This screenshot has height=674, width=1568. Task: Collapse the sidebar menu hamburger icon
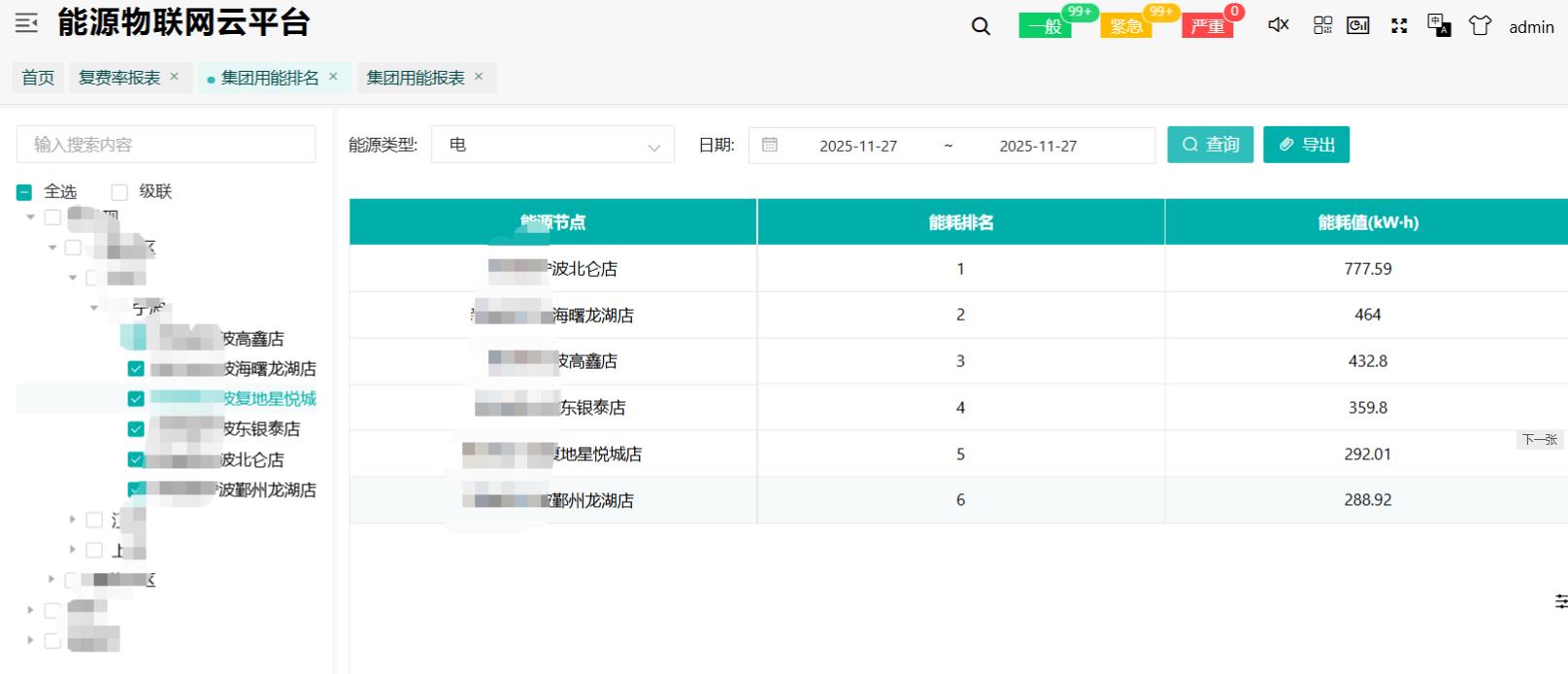pos(26,23)
